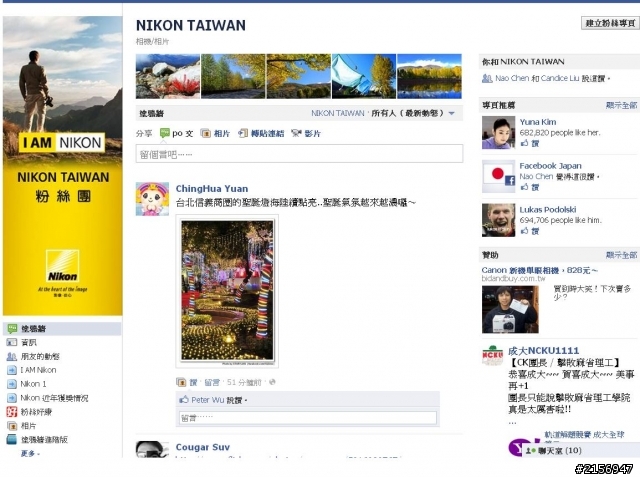Click the NCKU ad logo image
This screenshot has width=640, height=477.
[493, 355]
